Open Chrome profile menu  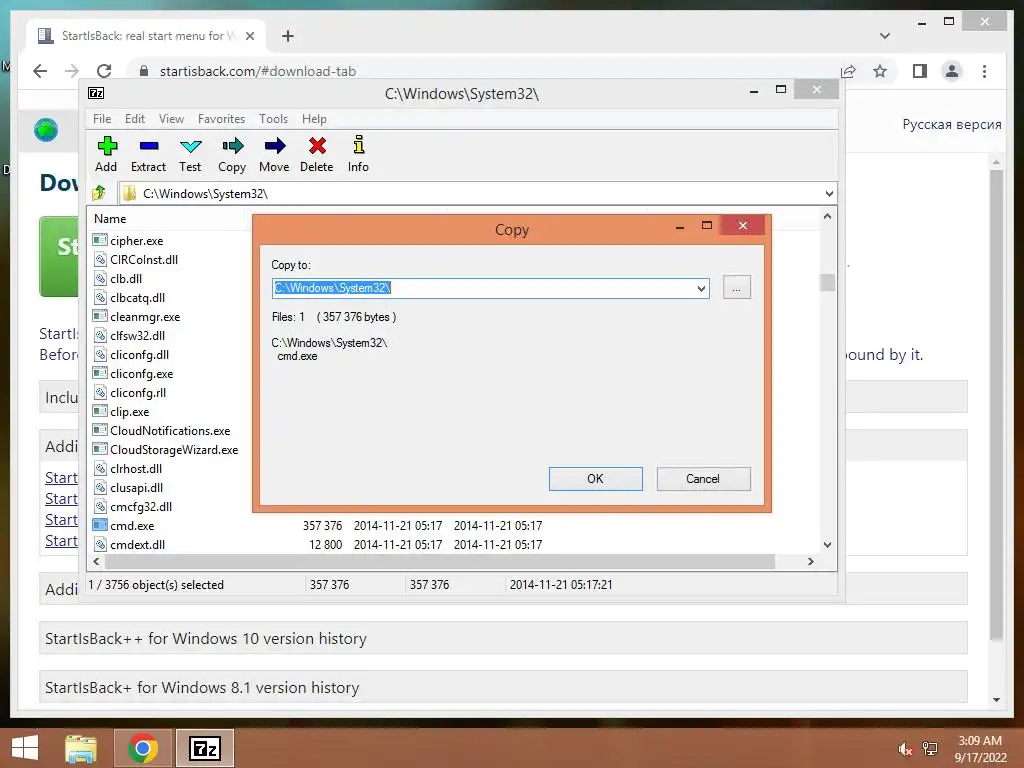click(952, 71)
